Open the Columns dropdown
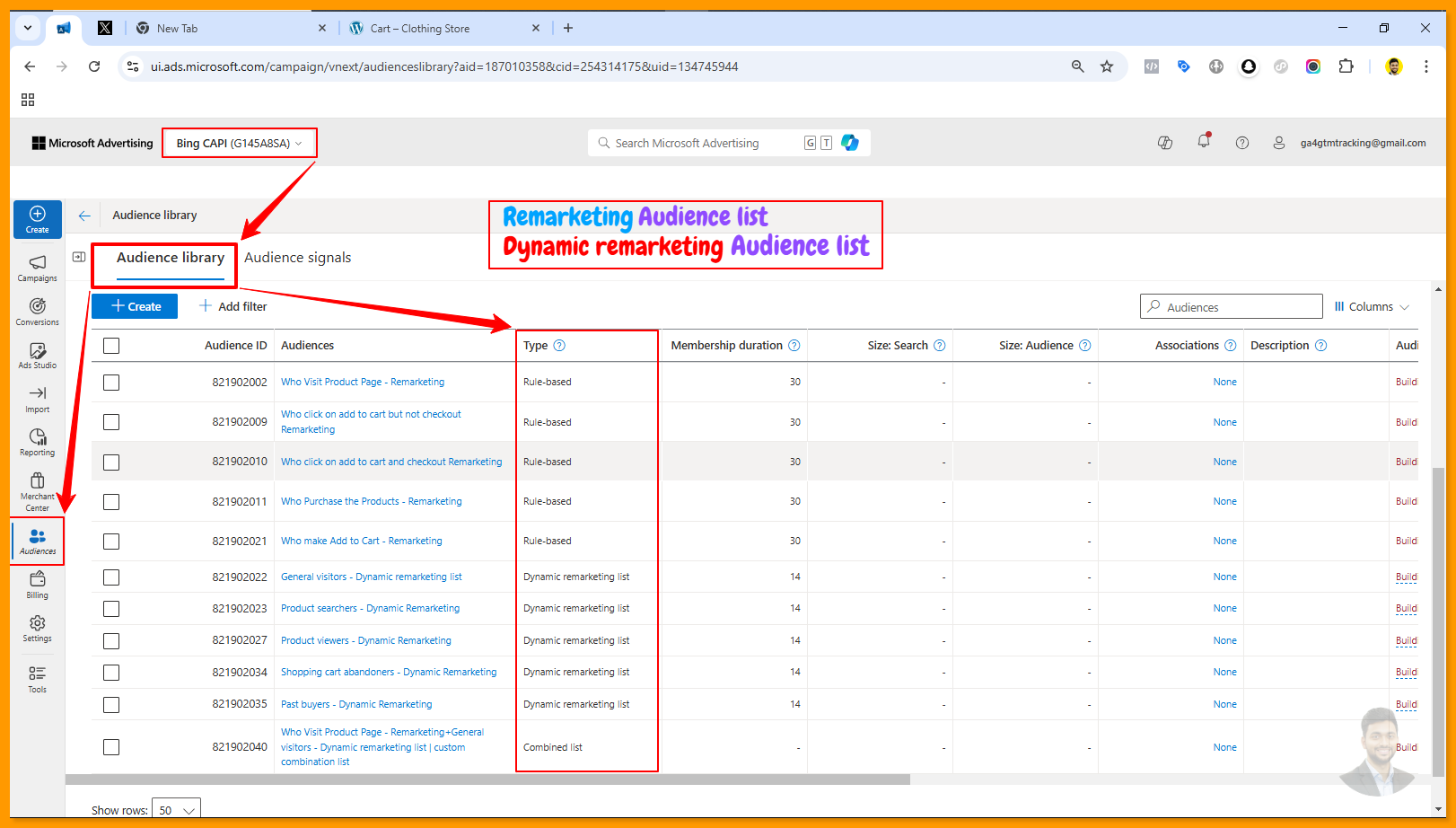This screenshot has width=1456, height=828. click(x=1372, y=307)
